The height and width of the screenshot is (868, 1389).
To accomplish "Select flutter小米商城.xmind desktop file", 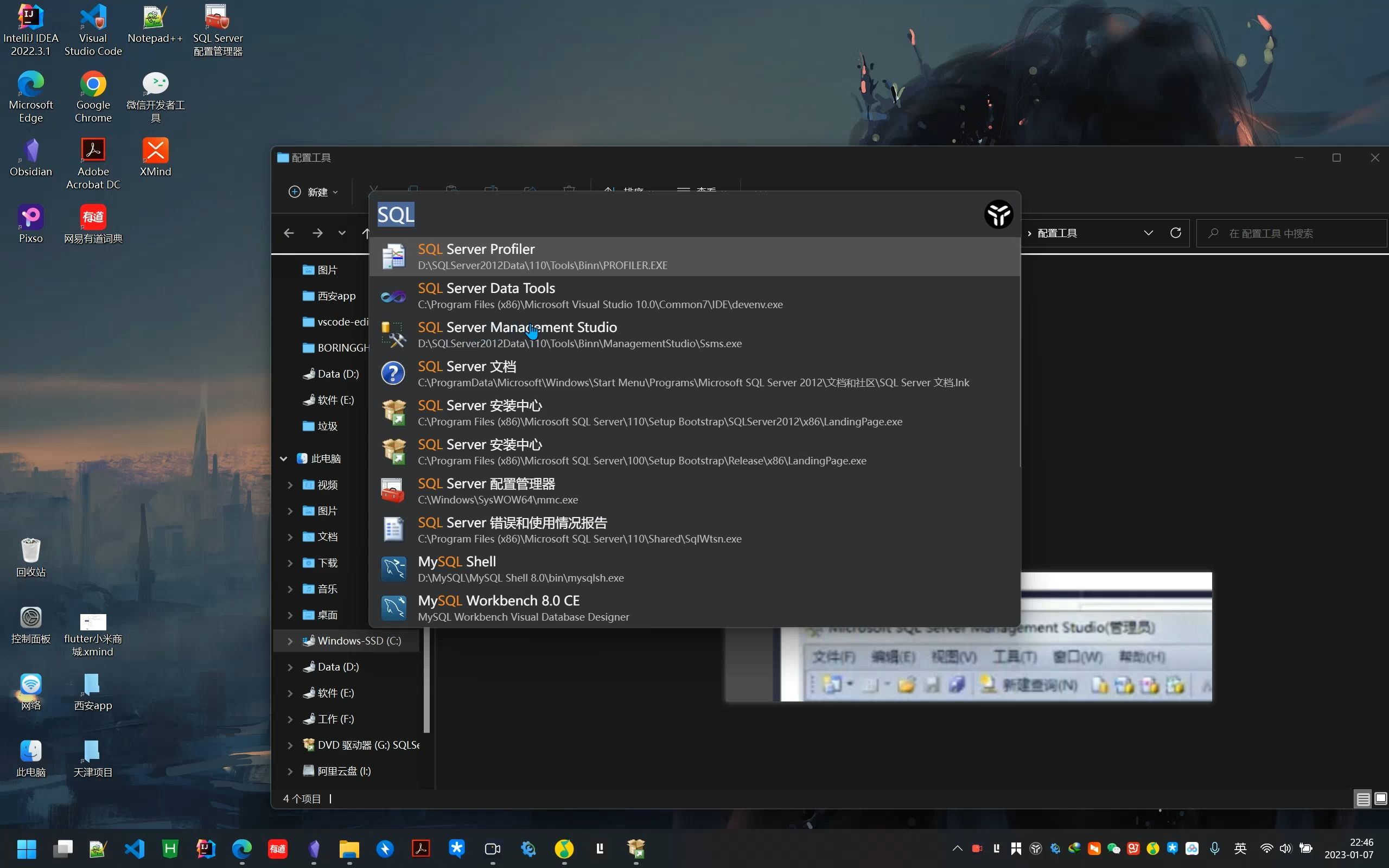I will 93,635.
